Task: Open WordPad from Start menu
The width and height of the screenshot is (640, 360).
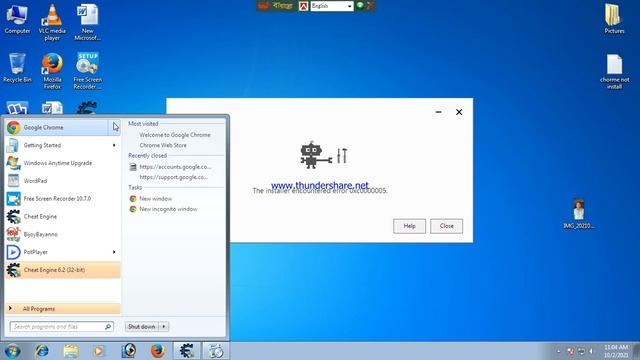Action: click(63, 181)
